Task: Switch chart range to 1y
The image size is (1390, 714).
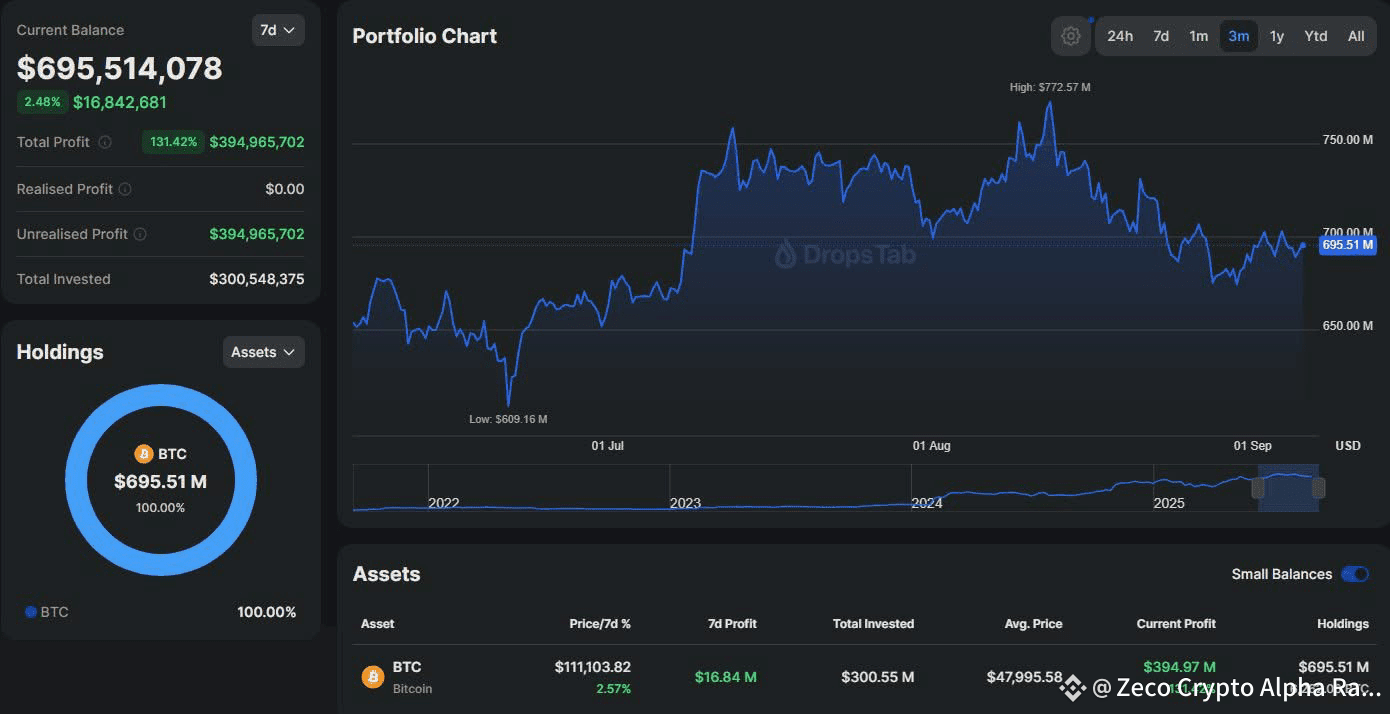Action: click(1277, 36)
